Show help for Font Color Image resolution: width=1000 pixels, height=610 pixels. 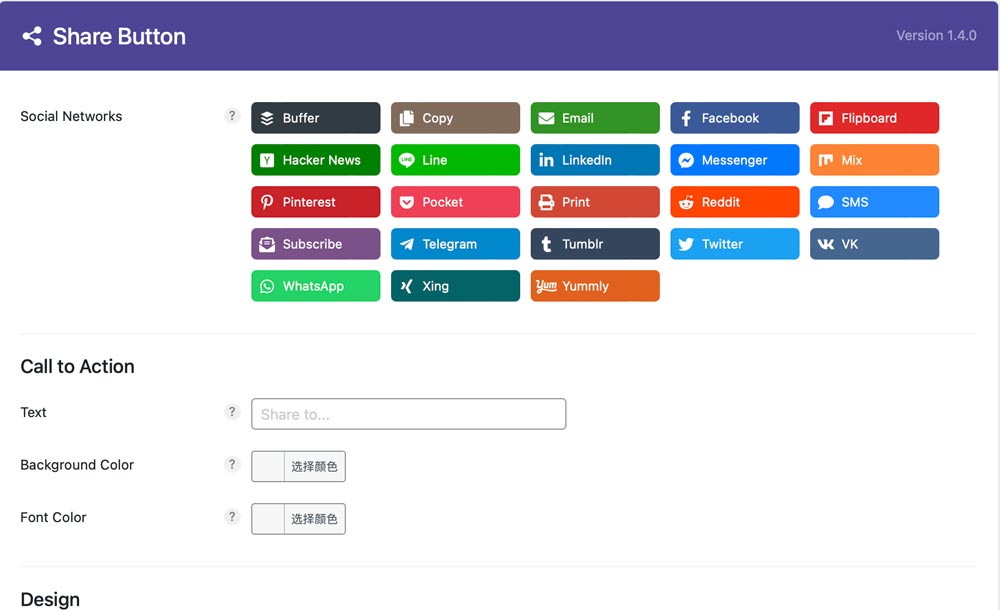tap(232, 516)
